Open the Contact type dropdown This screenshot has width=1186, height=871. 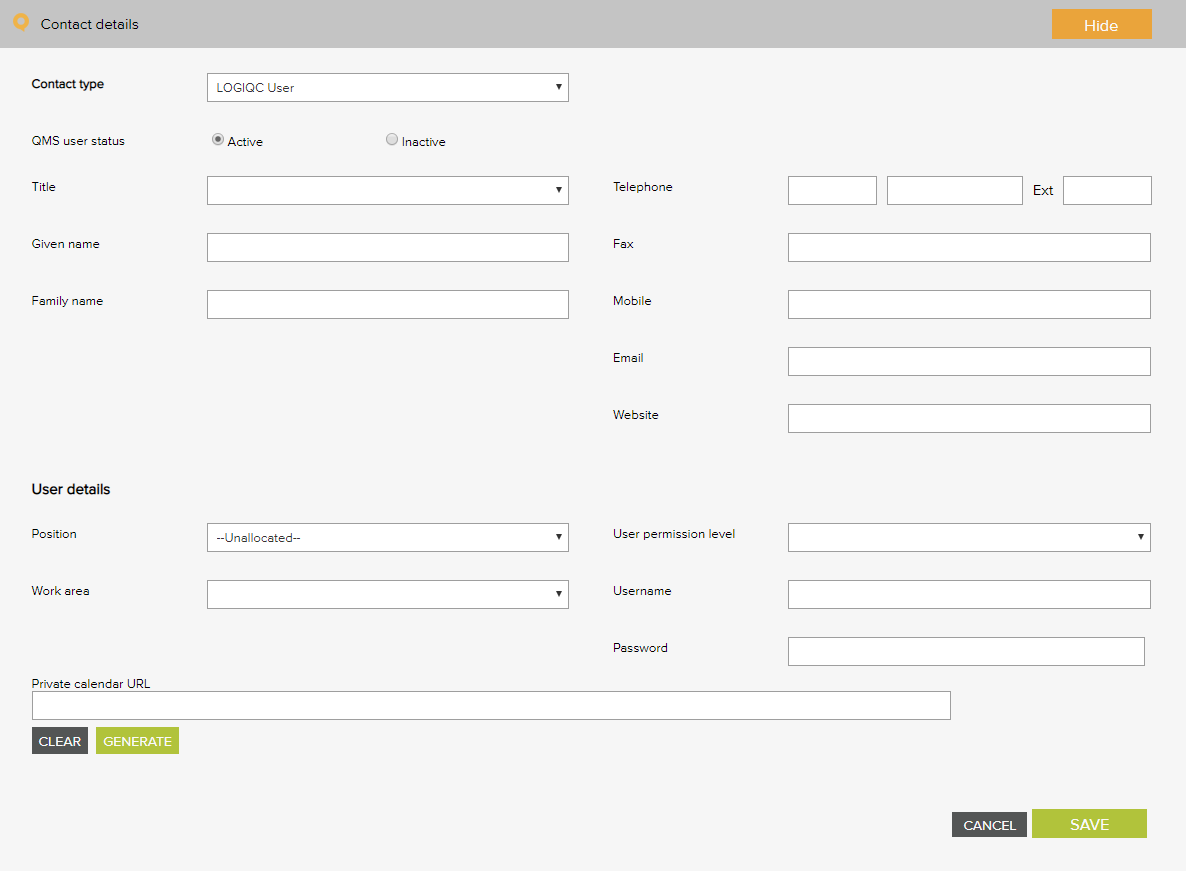point(387,87)
